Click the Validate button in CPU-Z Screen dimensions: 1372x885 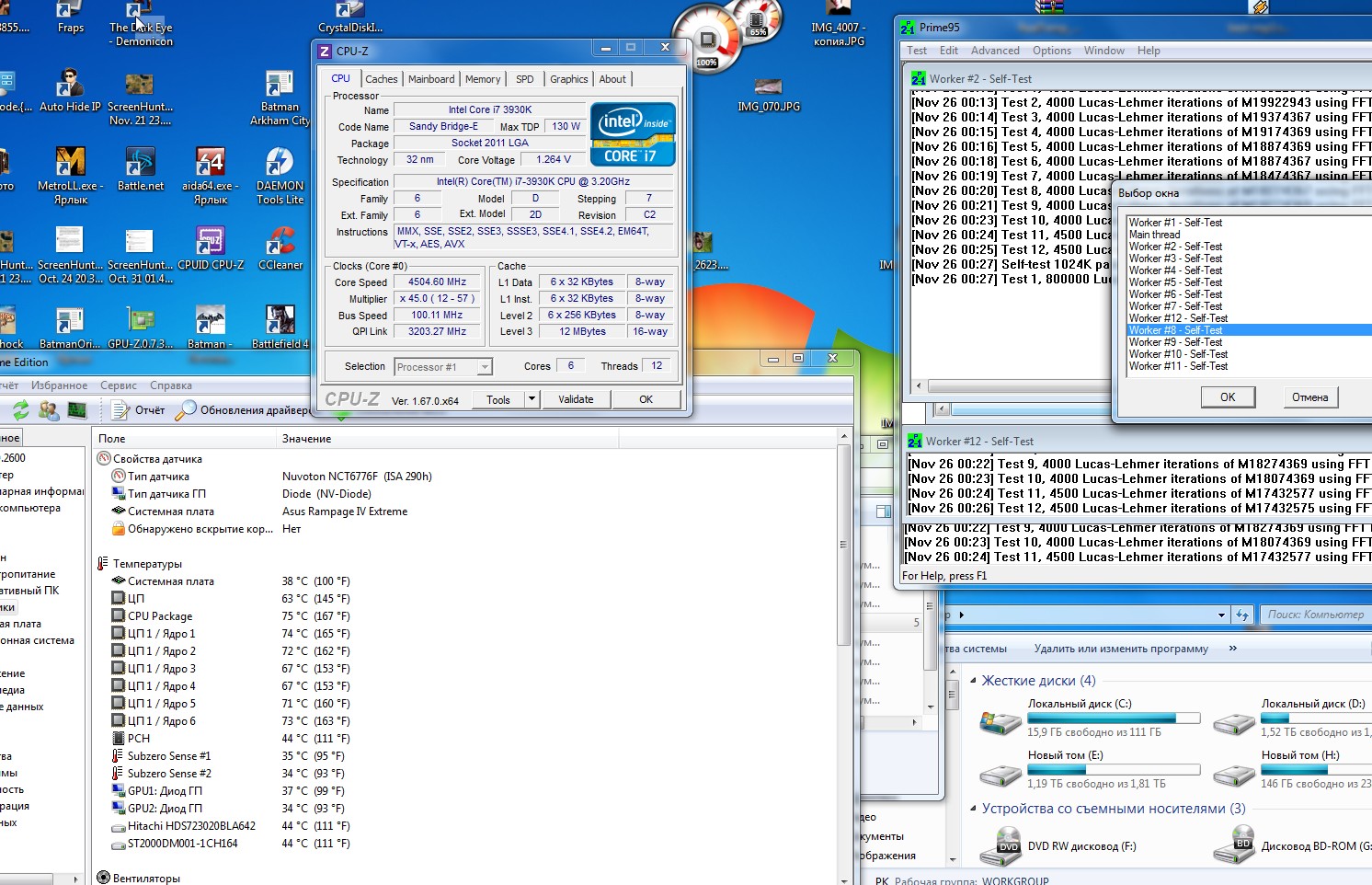(576, 399)
